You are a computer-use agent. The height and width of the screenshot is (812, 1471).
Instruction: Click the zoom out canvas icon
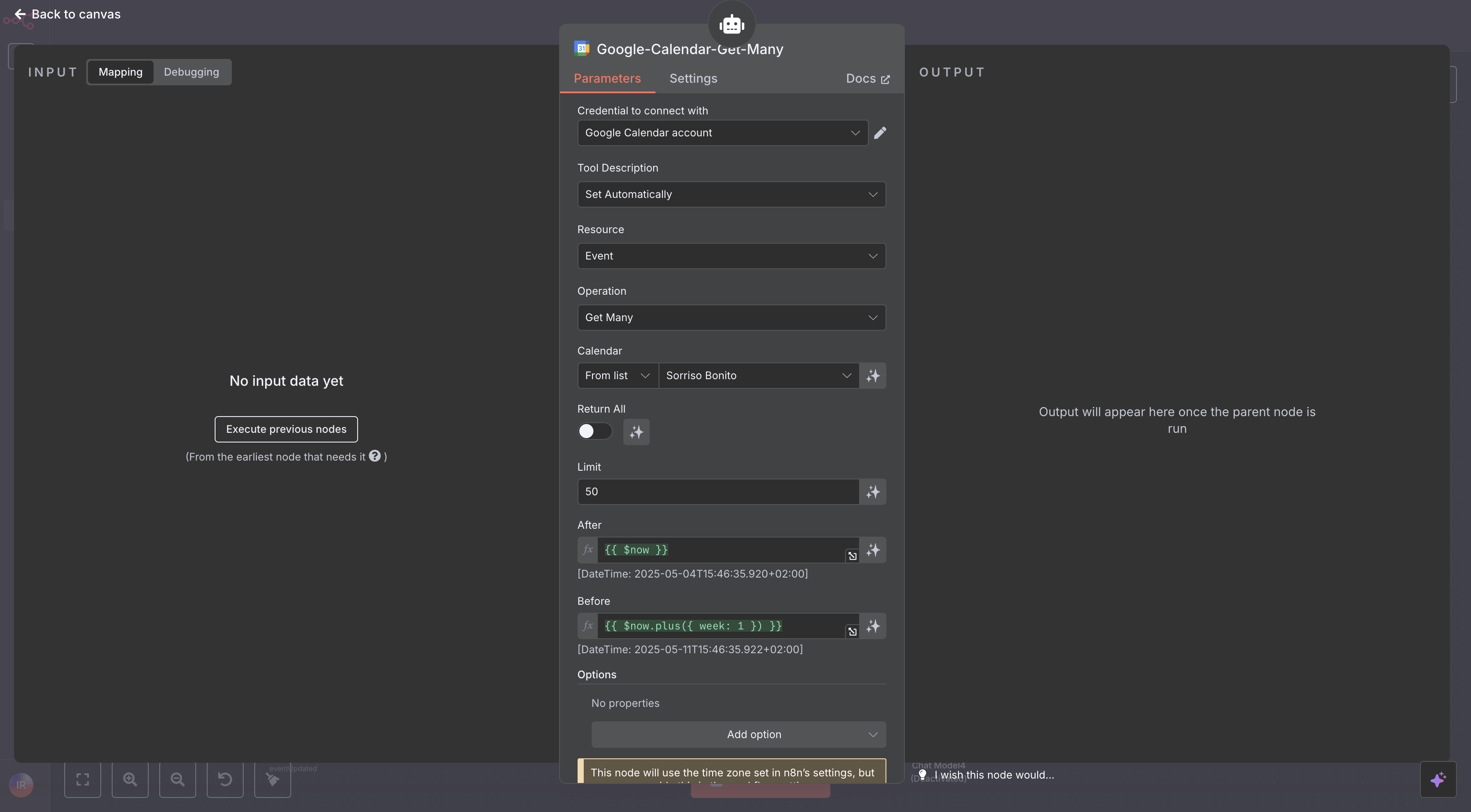click(x=178, y=779)
